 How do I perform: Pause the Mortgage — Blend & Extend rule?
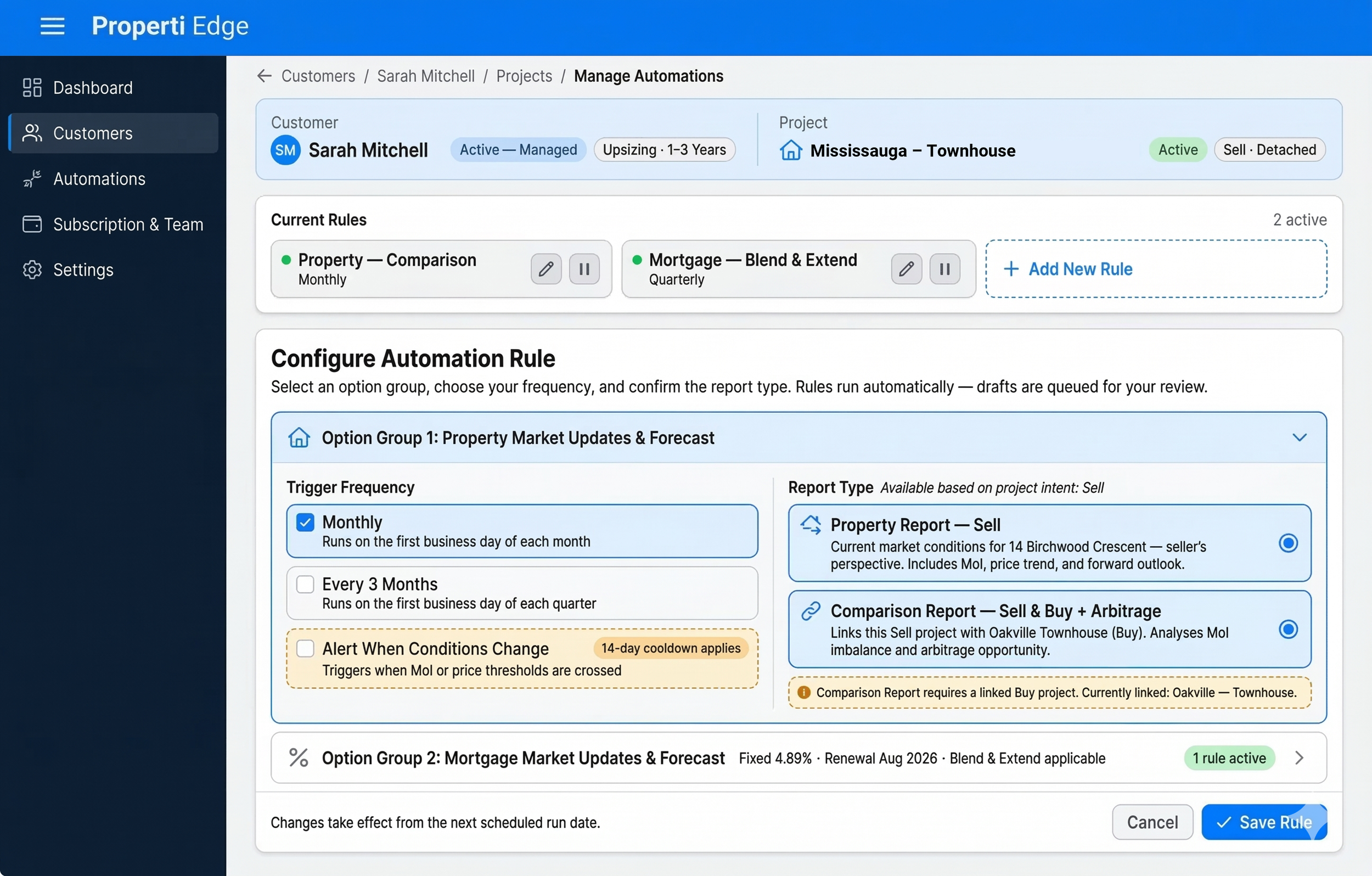(x=944, y=268)
